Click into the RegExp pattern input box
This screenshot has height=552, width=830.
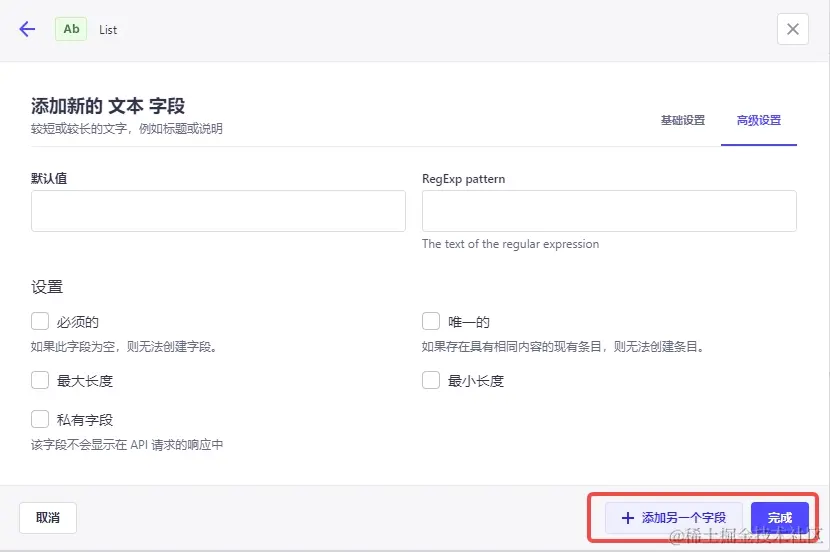pos(609,211)
